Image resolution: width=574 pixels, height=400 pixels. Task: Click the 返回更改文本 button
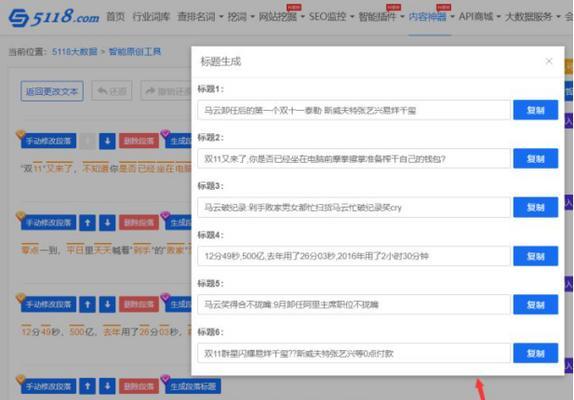click(52, 91)
